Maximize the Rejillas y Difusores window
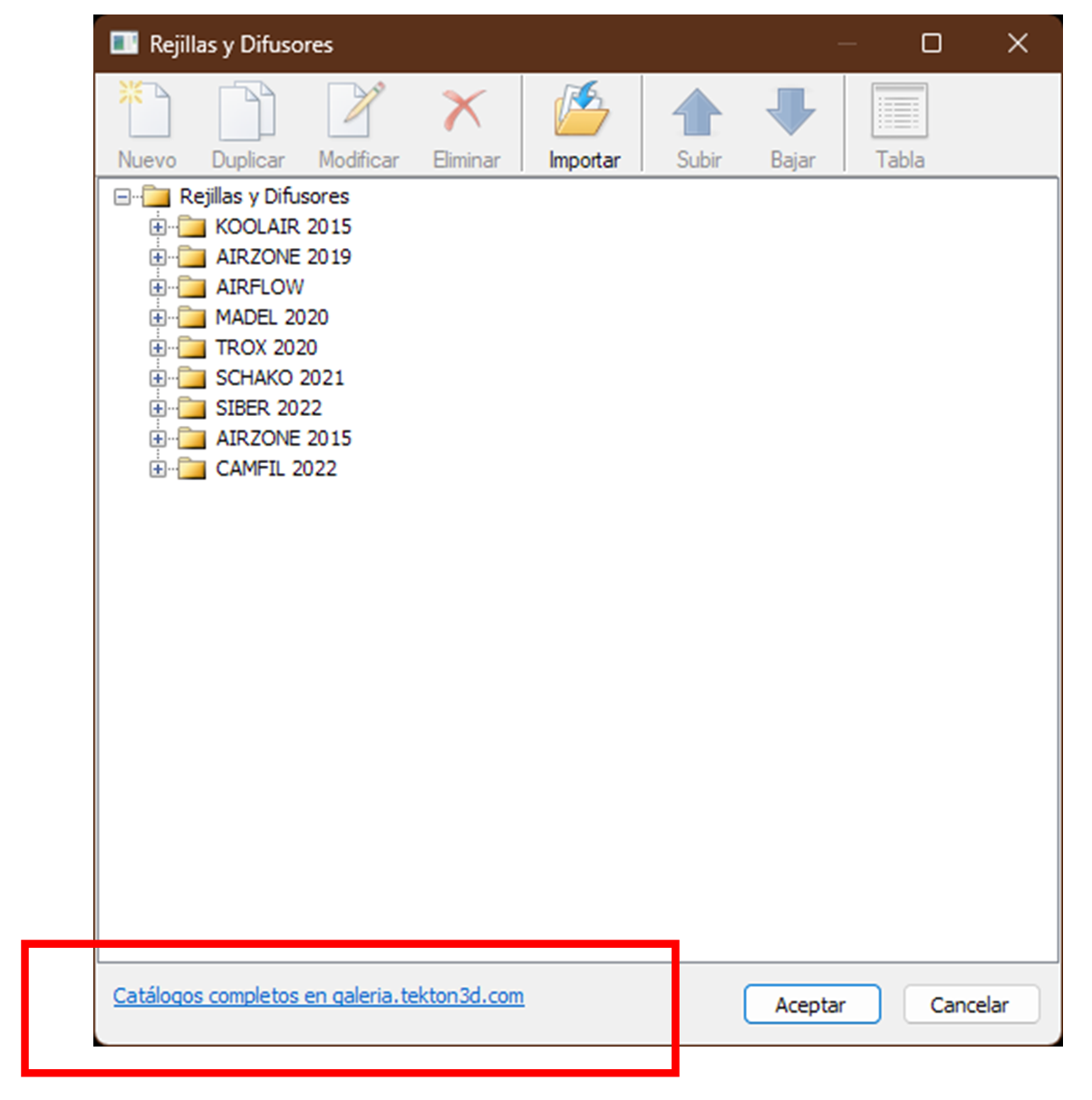 click(932, 43)
